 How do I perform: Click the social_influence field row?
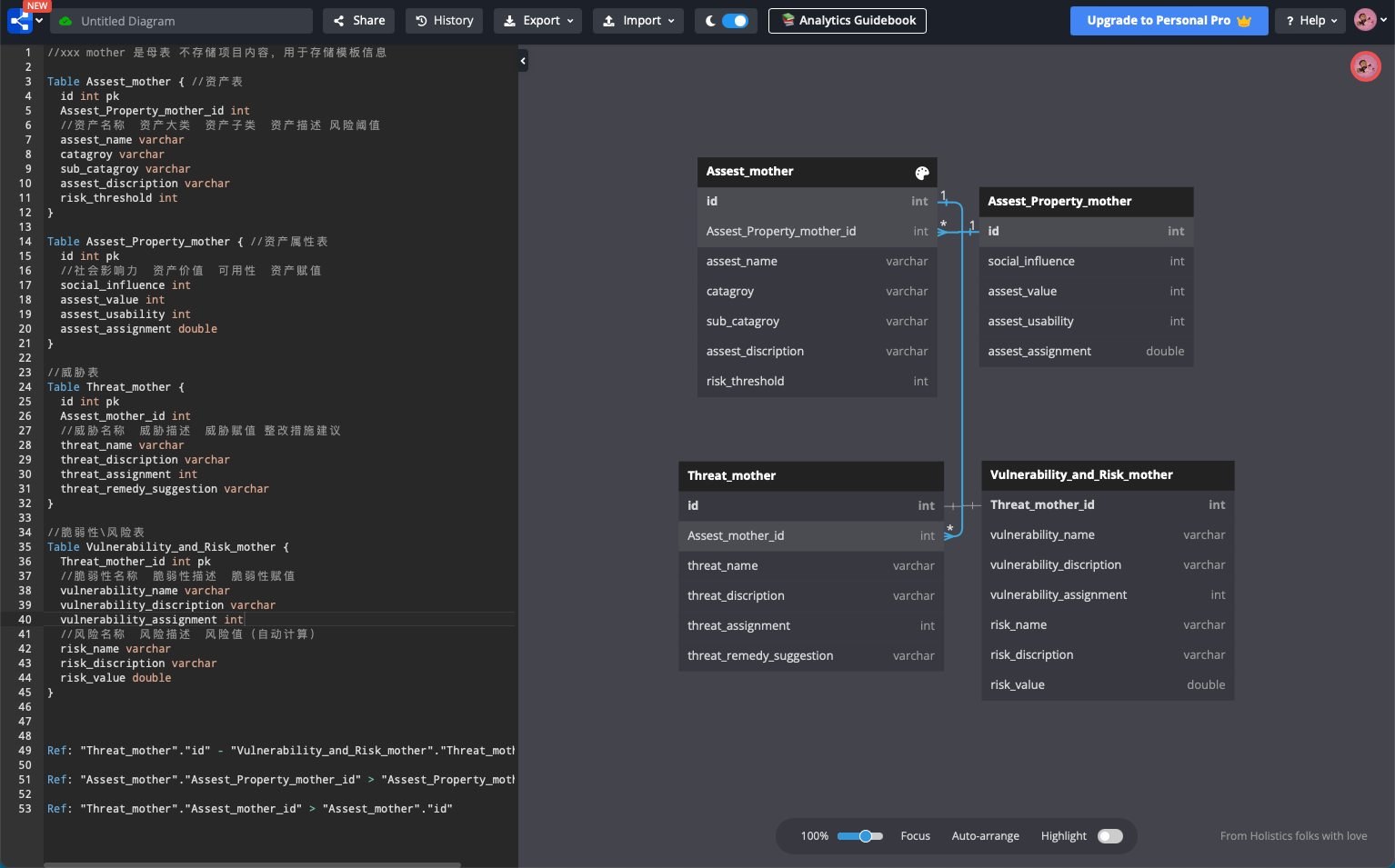pos(1086,262)
